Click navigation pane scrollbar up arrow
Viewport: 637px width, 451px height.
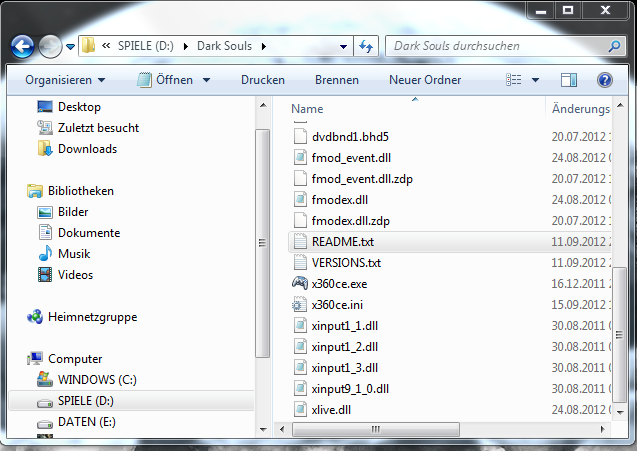[263, 106]
